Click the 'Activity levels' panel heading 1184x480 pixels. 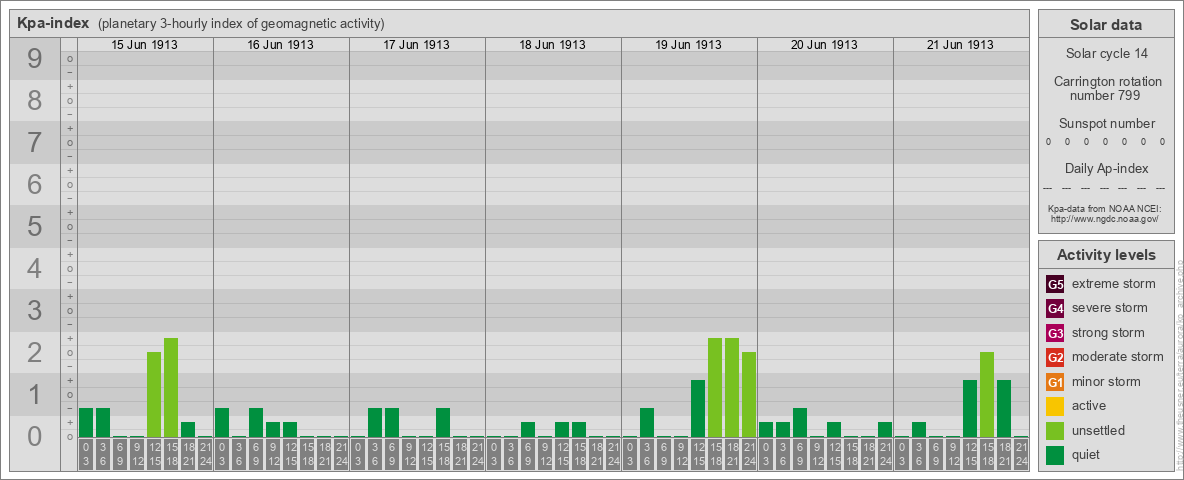coord(1106,255)
